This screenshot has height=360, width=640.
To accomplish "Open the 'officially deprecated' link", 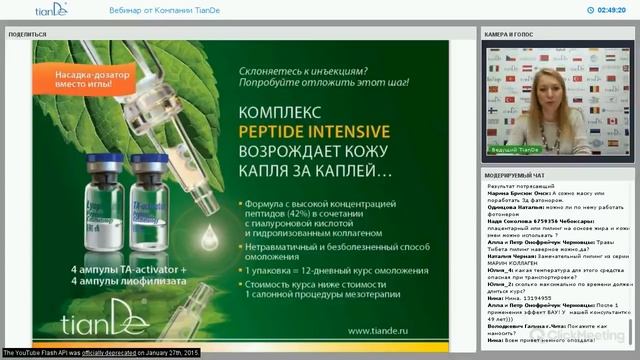I will [109, 353].
